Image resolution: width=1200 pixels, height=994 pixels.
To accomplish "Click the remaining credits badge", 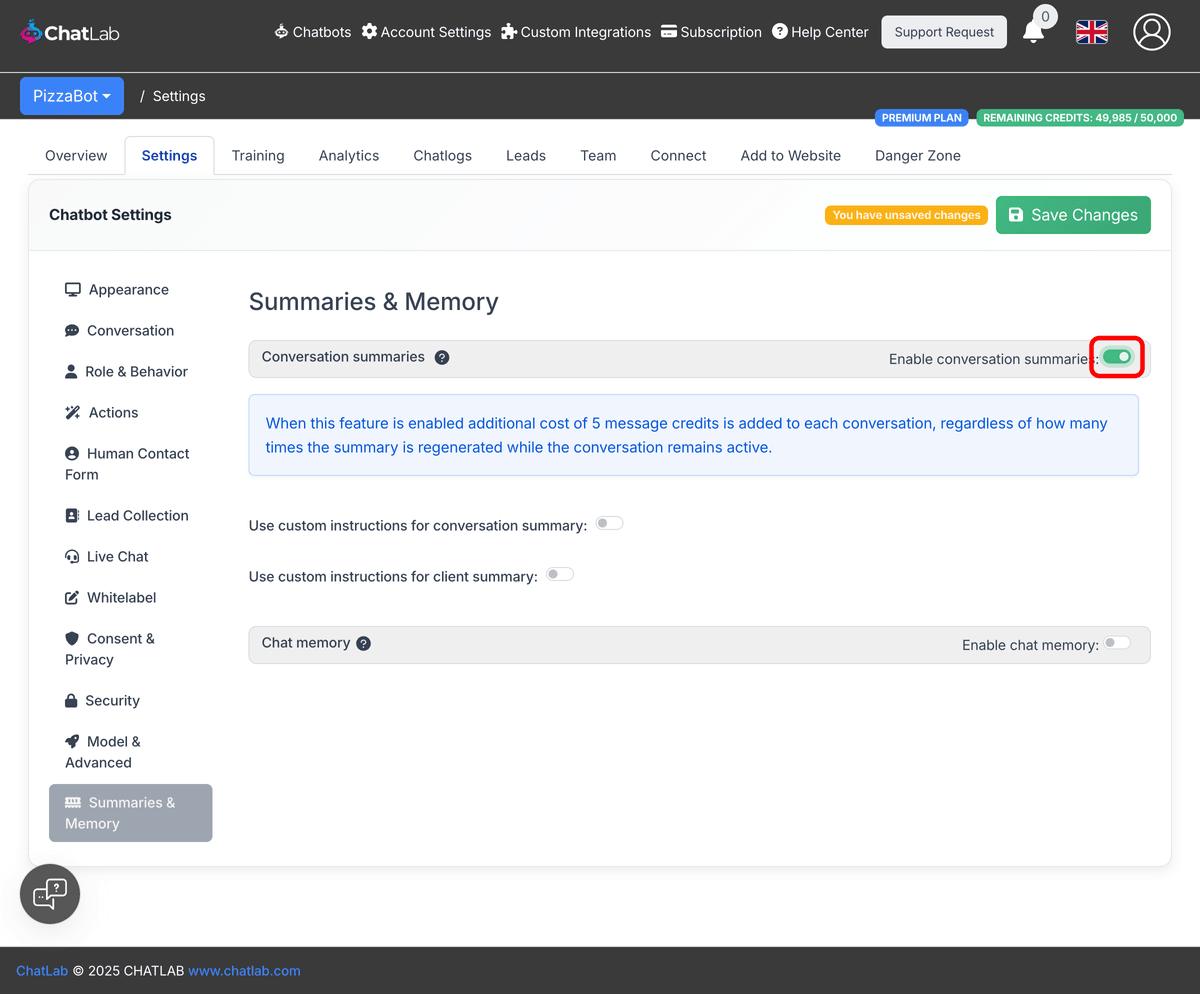I will click(x=1080, y=117).
